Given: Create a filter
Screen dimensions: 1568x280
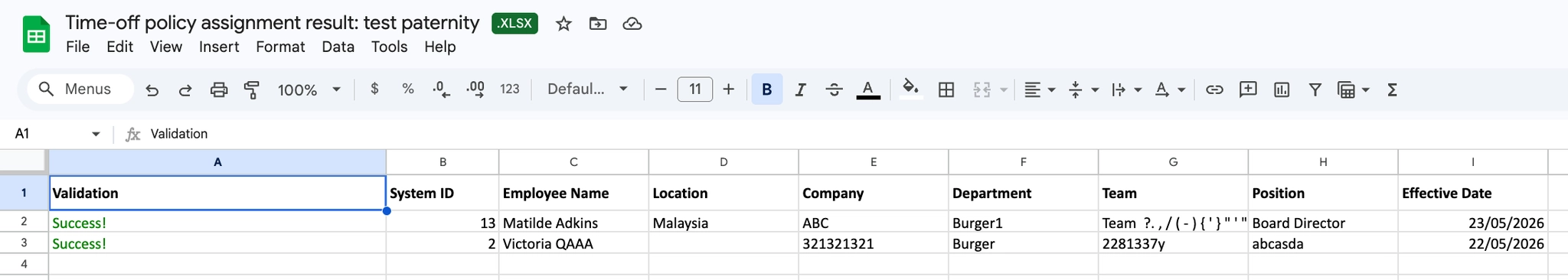Looking at the screenshot, I should [x=1315, y=90].
